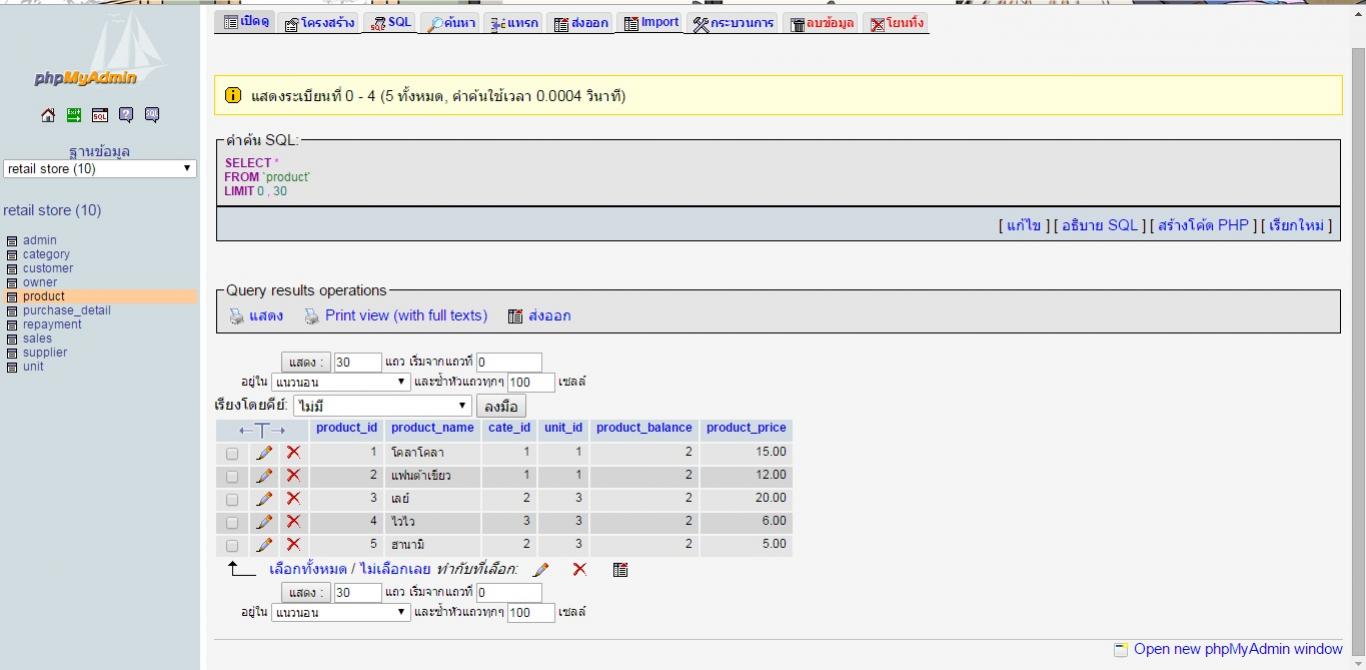Open the upper display mode dropdown
Viewport: 1366px width, 670px height.
tap(341, 382)
